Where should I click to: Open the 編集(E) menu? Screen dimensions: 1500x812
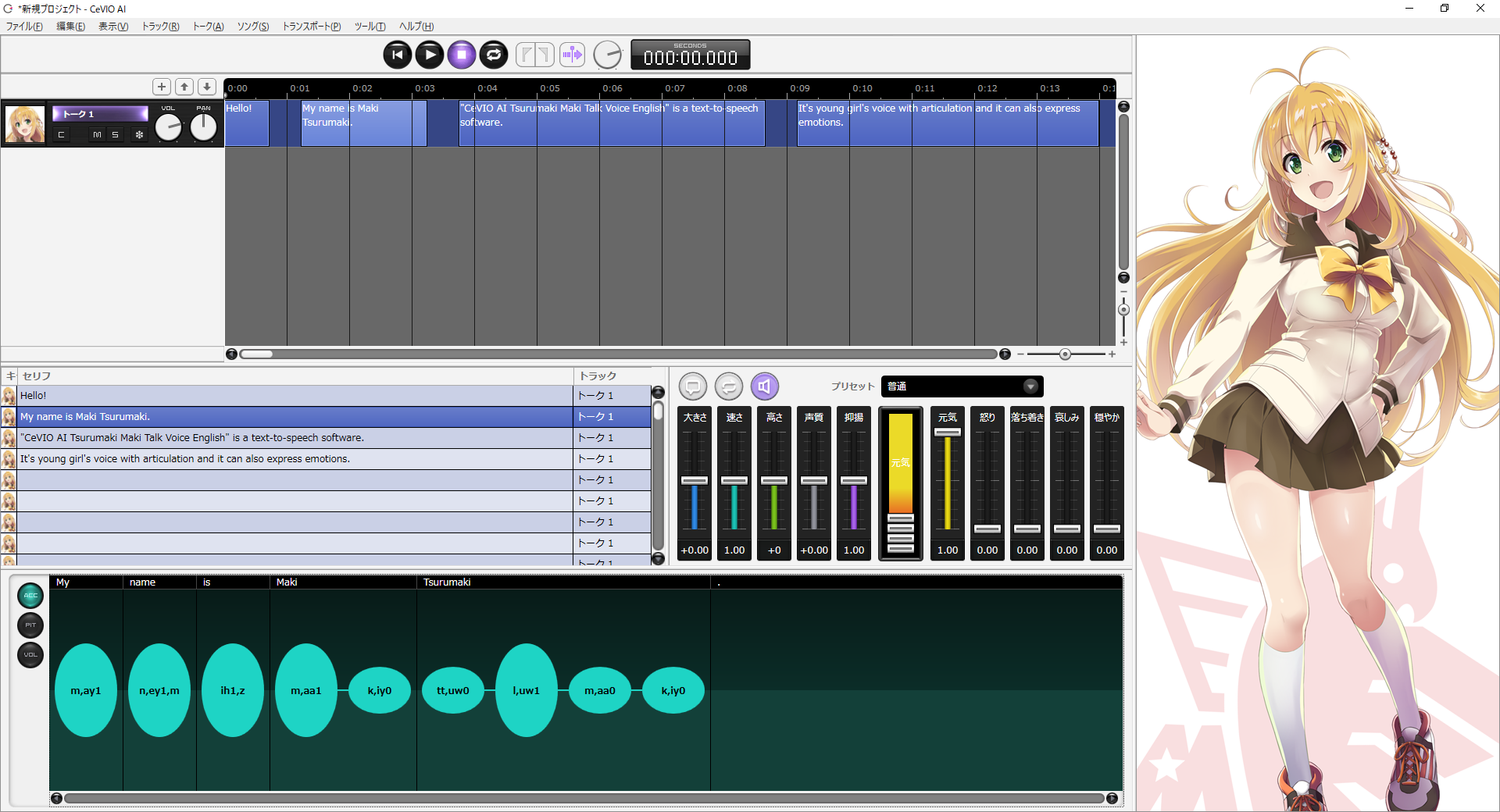click(x=70, y=27)
